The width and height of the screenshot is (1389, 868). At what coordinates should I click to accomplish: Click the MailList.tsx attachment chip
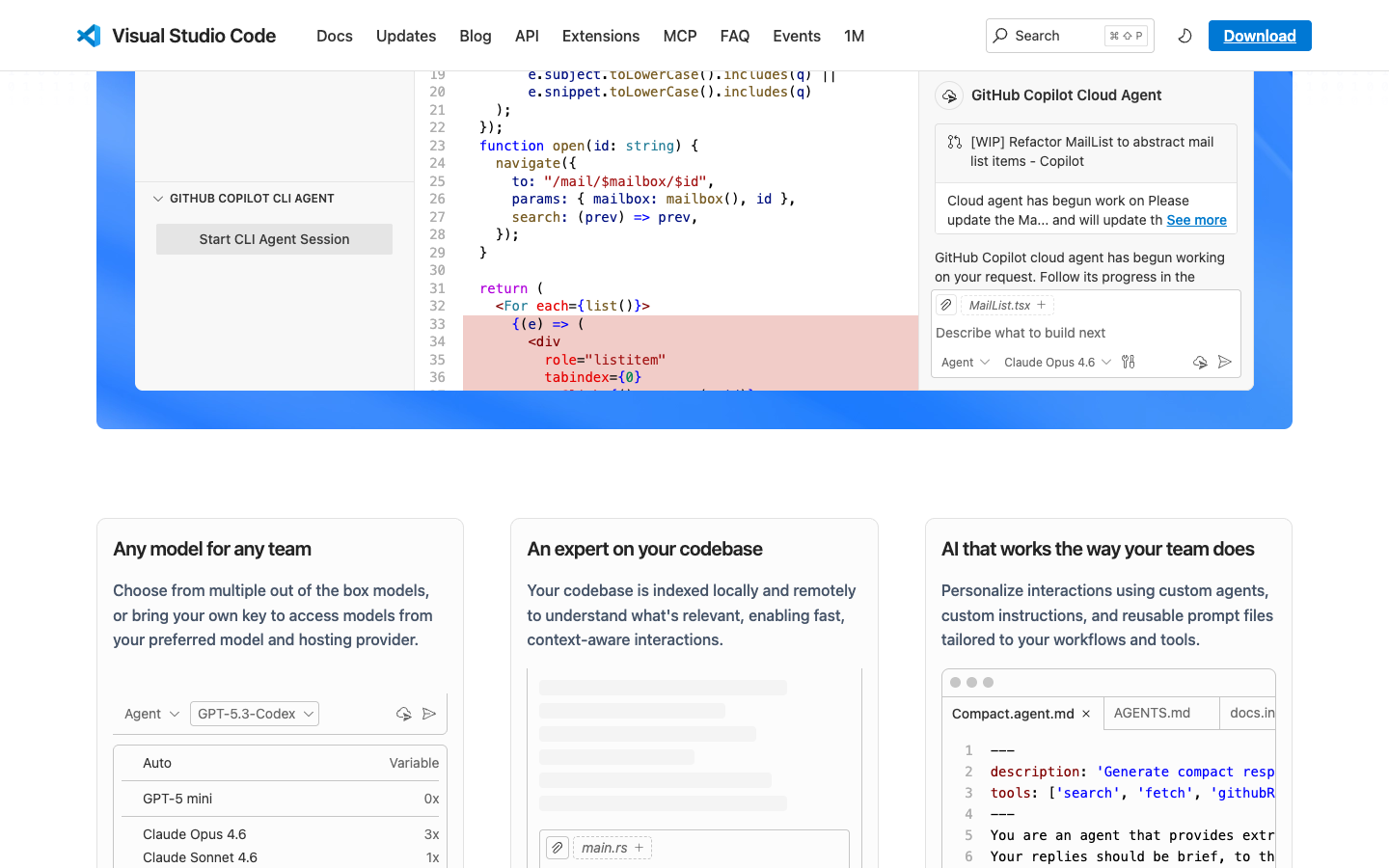(1008, 305)
